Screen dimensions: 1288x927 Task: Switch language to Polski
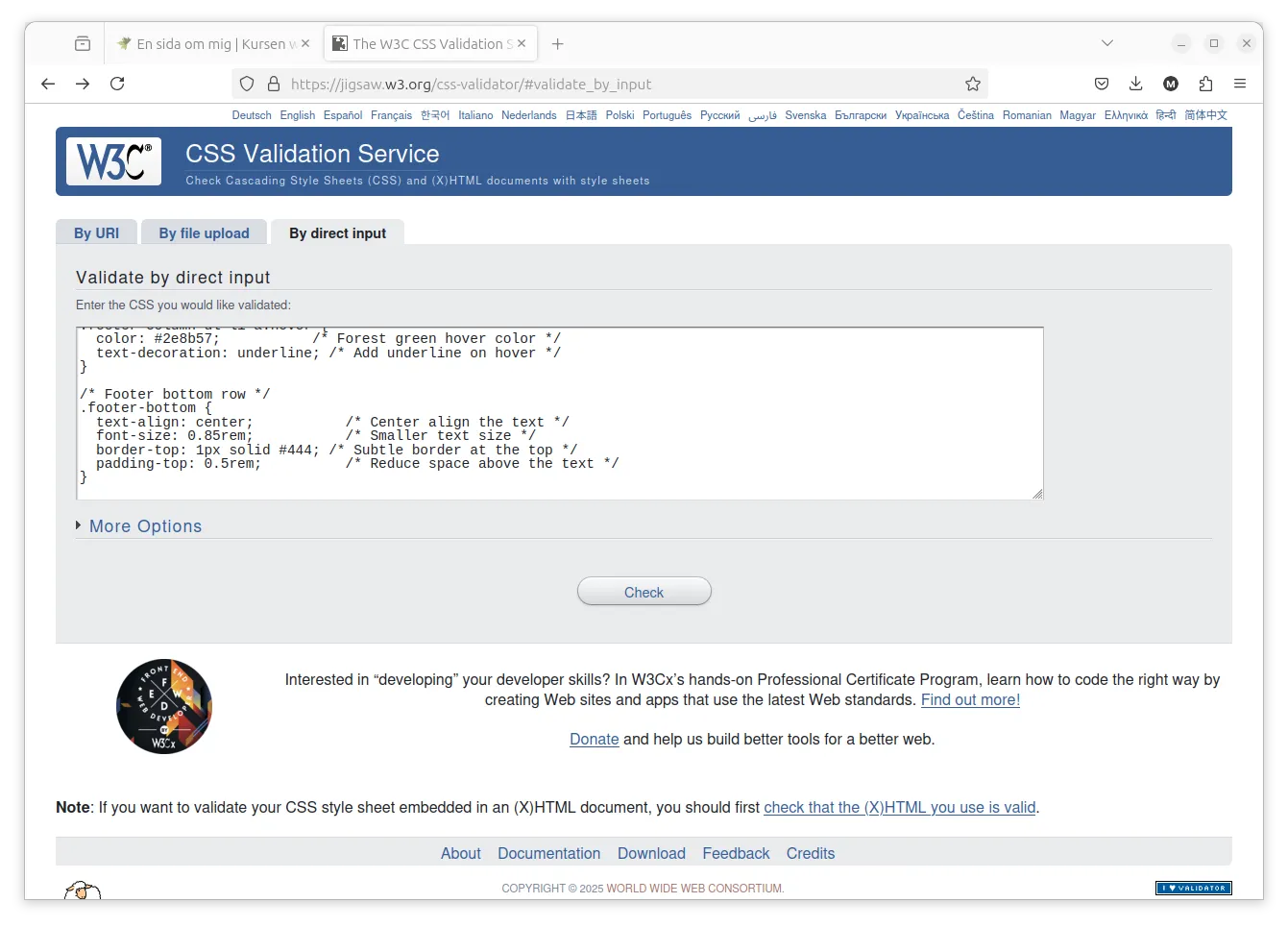620,115
